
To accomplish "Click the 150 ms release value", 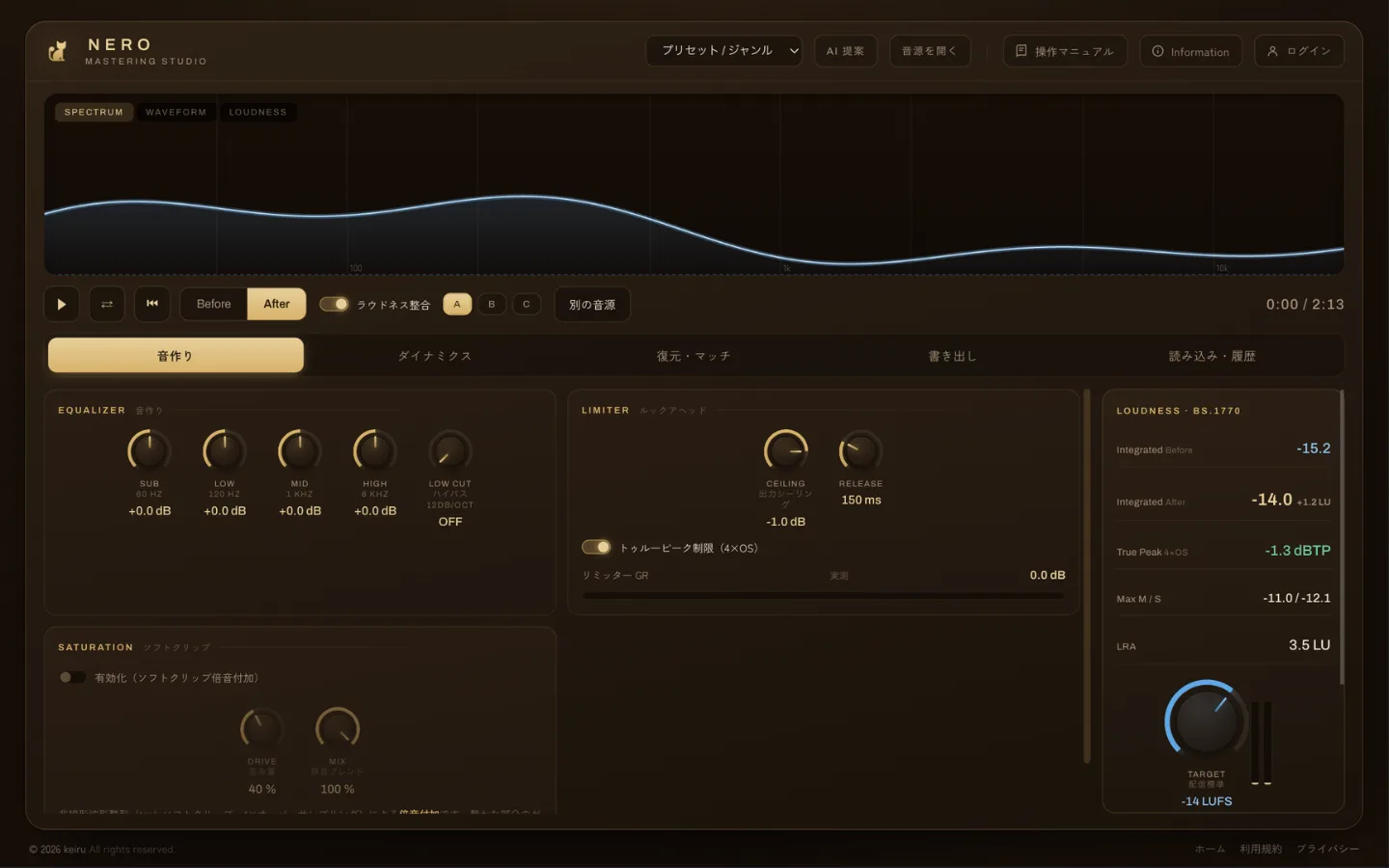I will point(861,500).
